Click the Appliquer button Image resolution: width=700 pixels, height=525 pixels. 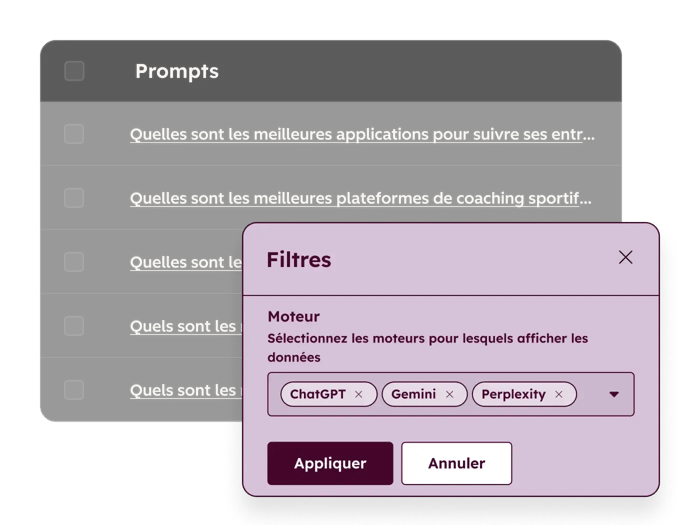(330, 464)
